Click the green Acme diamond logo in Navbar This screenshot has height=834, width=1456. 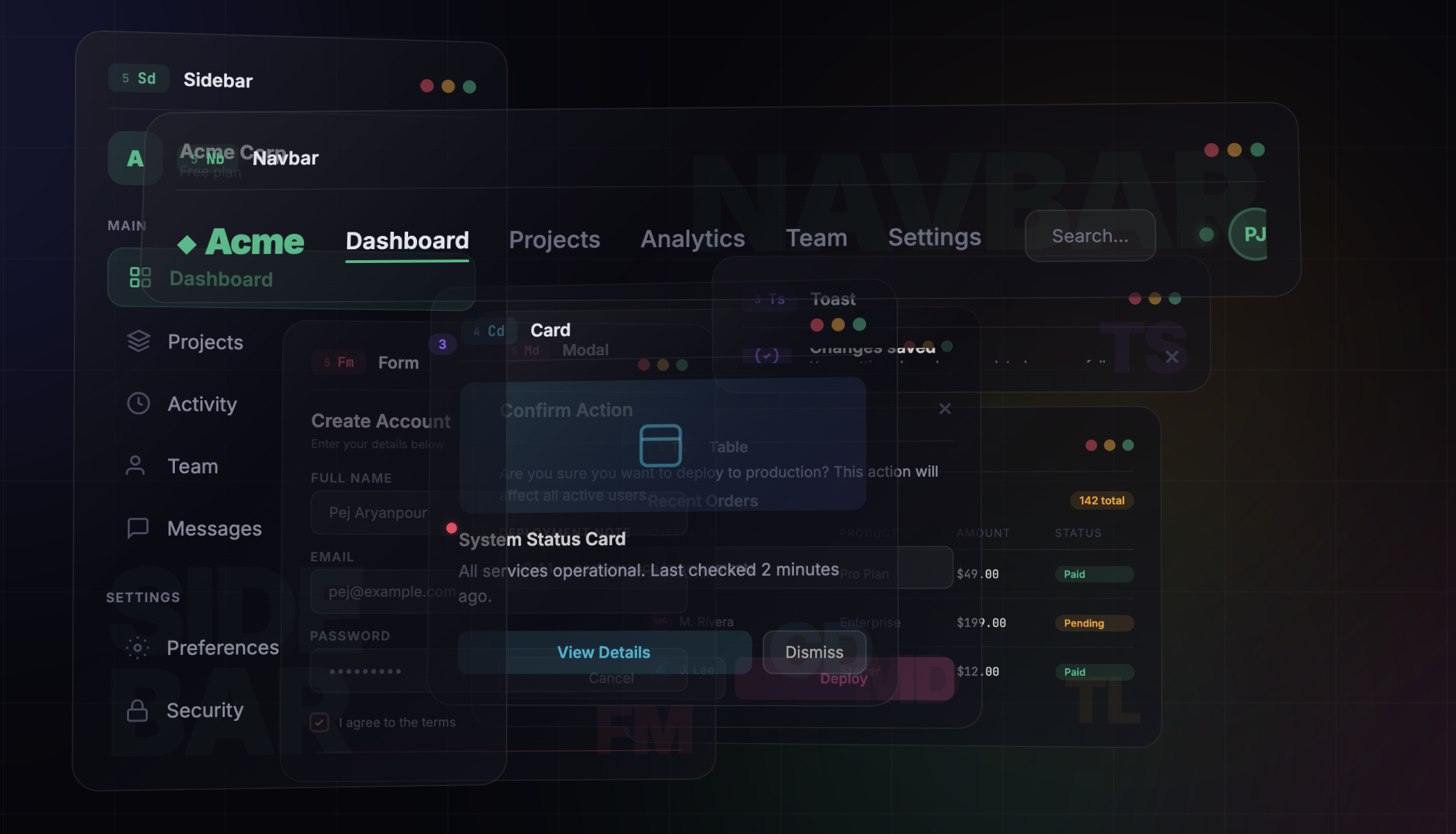point(187,244)
